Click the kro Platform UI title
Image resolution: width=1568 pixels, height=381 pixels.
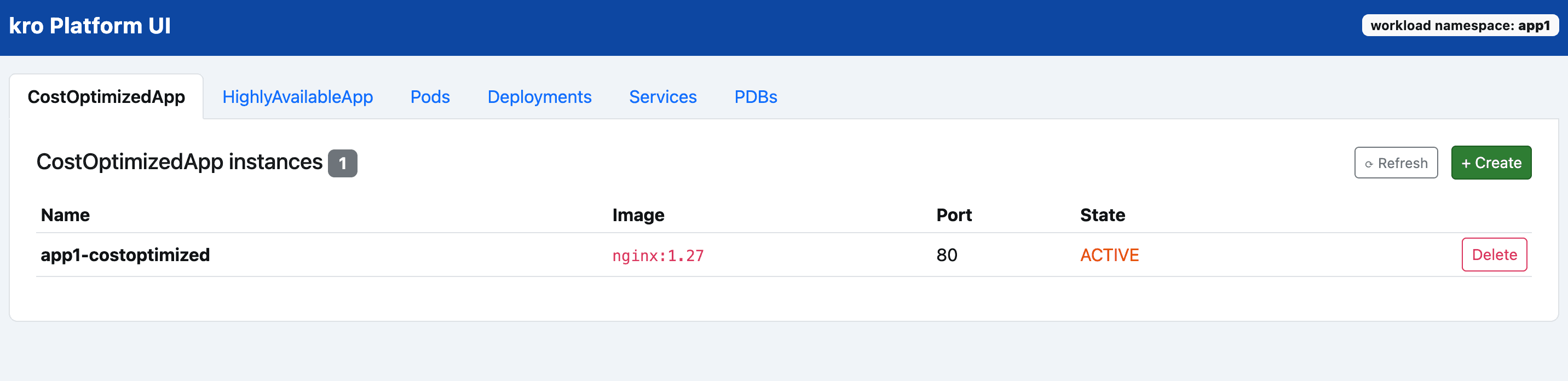coord(89,26)
